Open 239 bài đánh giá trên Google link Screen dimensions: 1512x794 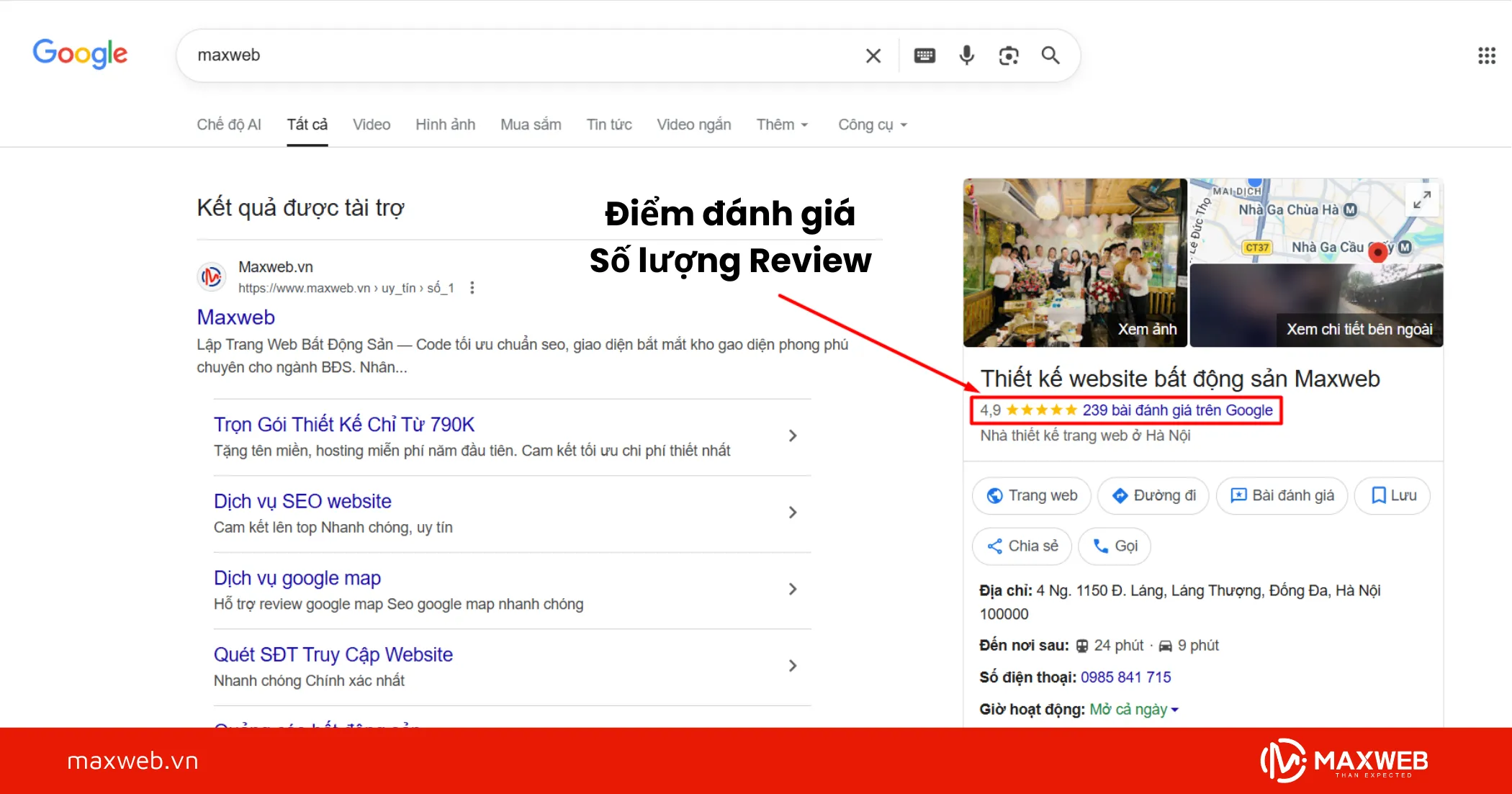(1178, 410)
